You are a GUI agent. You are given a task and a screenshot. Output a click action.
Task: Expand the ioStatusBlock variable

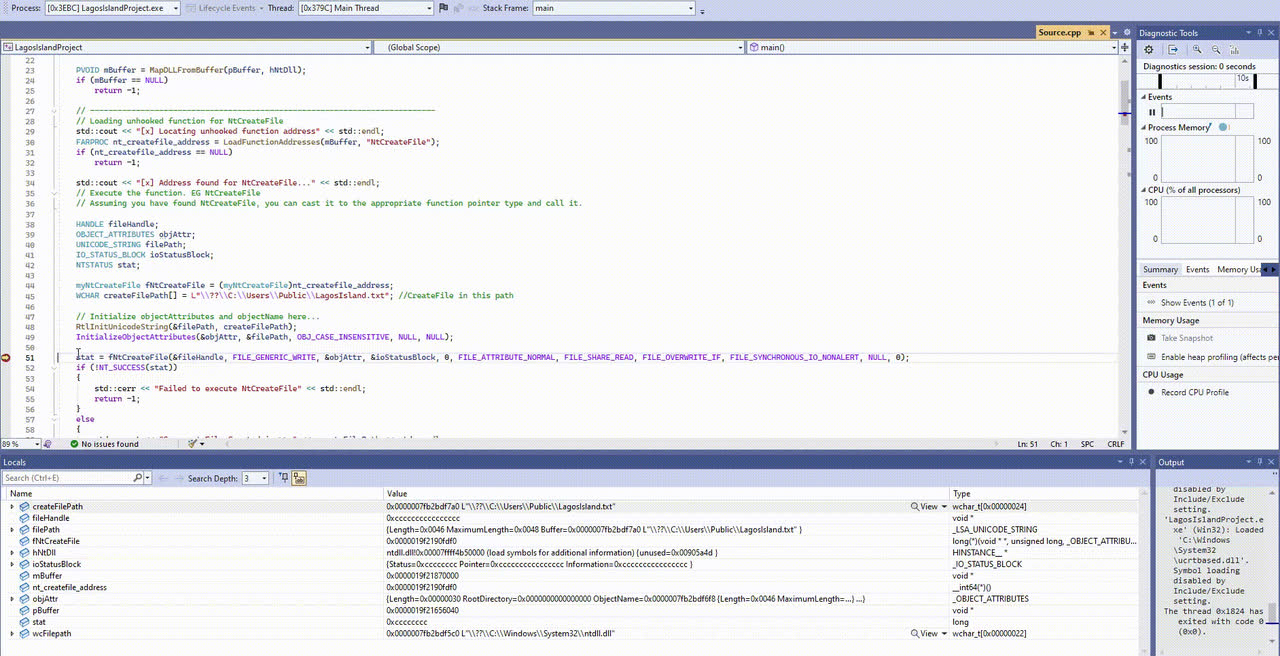(12, 565)
